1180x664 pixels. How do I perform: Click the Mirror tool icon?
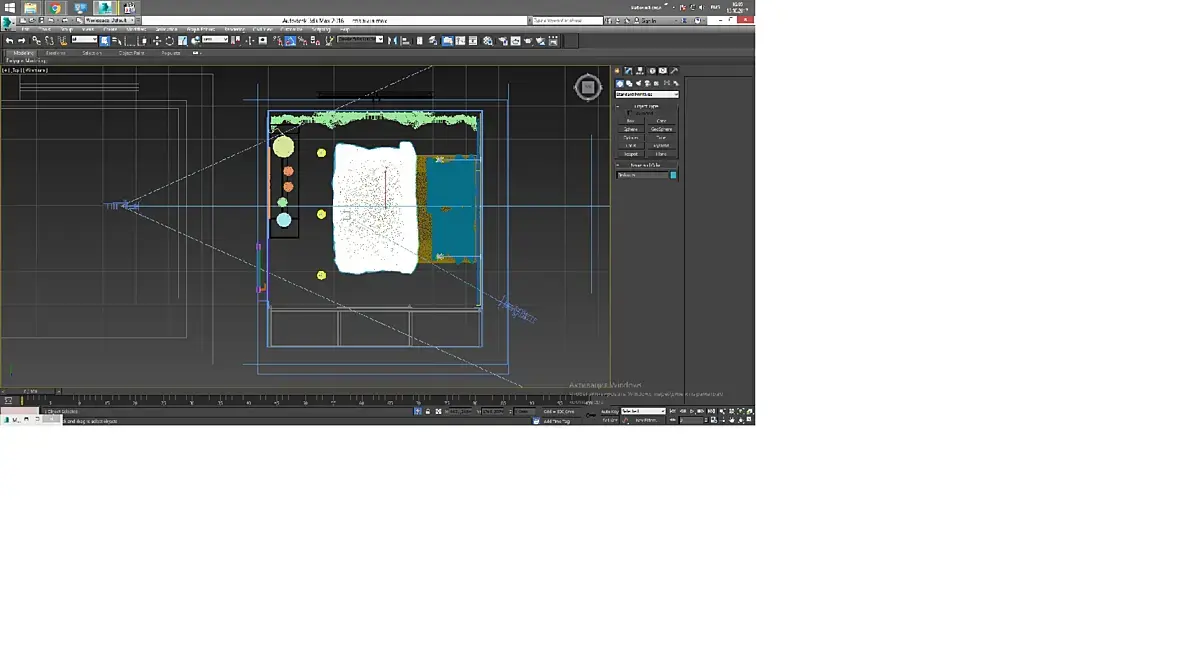[x=392, y=41]
